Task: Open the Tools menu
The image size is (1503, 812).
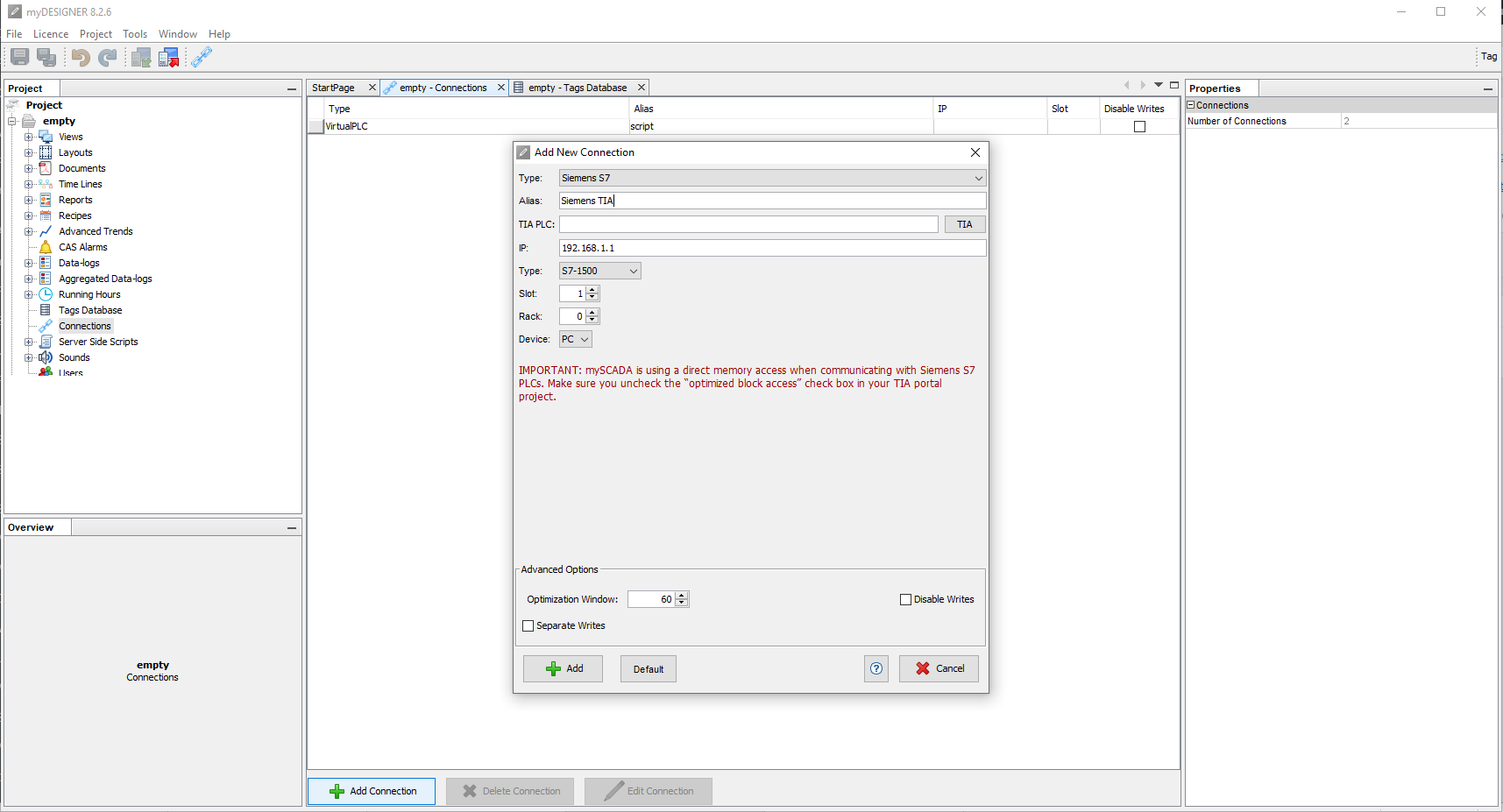Action: click(x=135, y=34)
